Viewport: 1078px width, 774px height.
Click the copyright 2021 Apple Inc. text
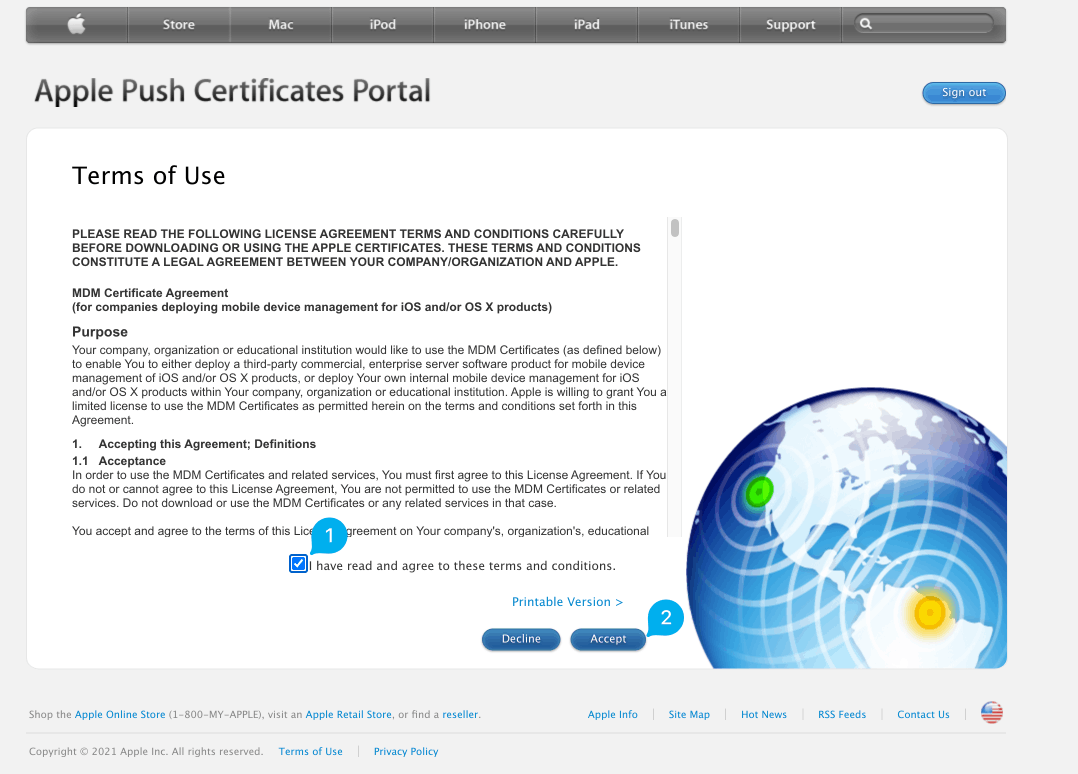146,752
